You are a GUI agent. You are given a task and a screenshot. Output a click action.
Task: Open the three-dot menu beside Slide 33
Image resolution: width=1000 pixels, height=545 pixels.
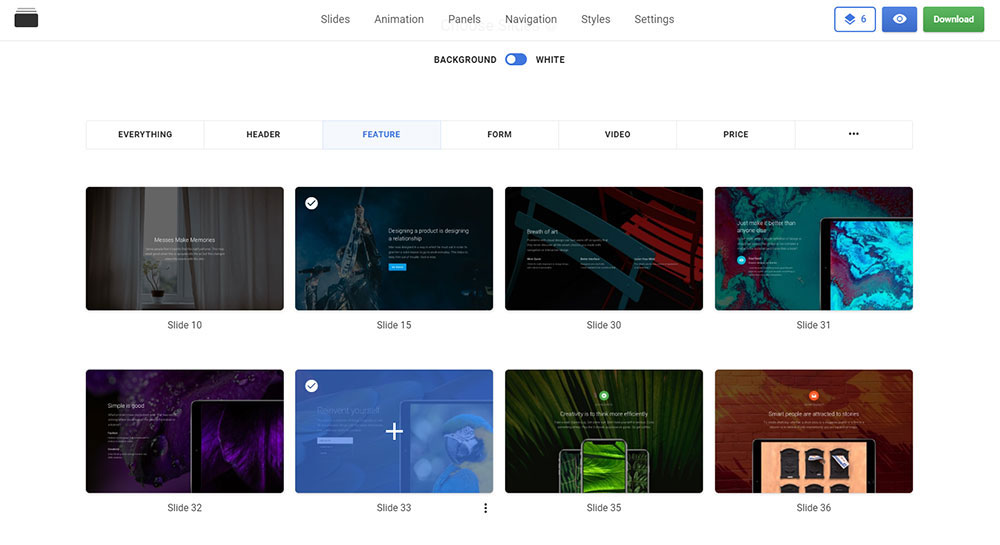pos(486,508)
